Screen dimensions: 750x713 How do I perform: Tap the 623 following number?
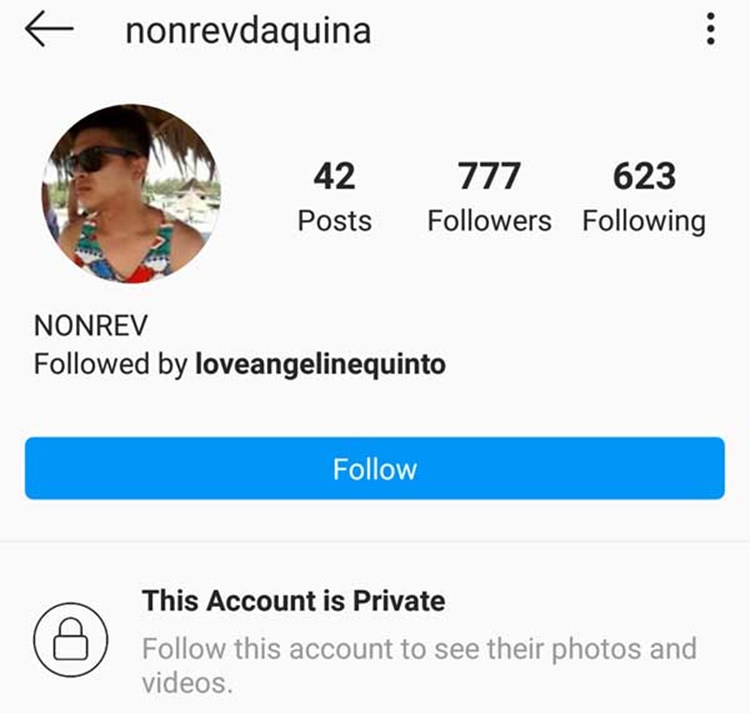click(644, 176)
